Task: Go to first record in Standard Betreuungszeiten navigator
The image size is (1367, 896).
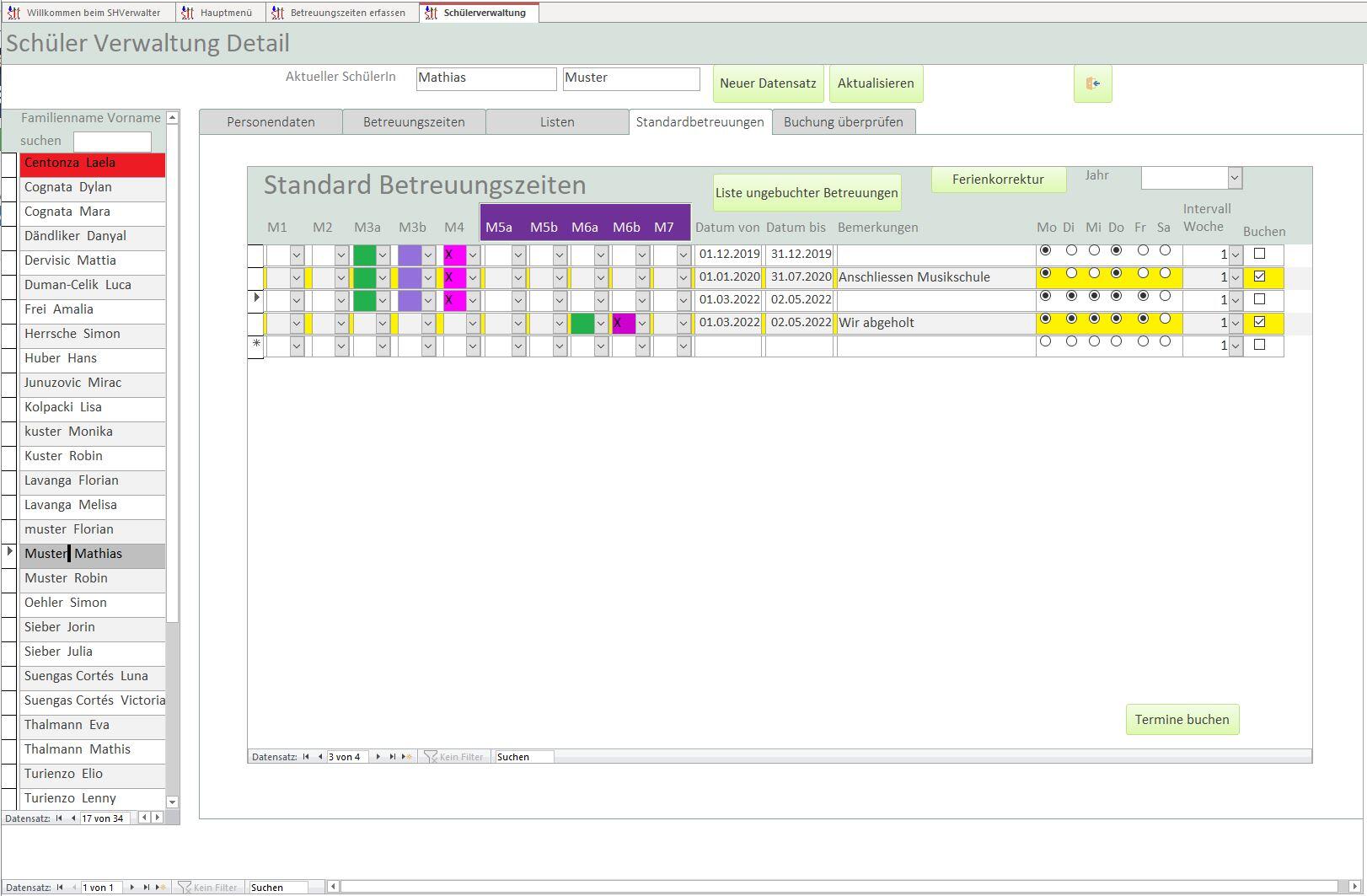Action: pos(306,757)
